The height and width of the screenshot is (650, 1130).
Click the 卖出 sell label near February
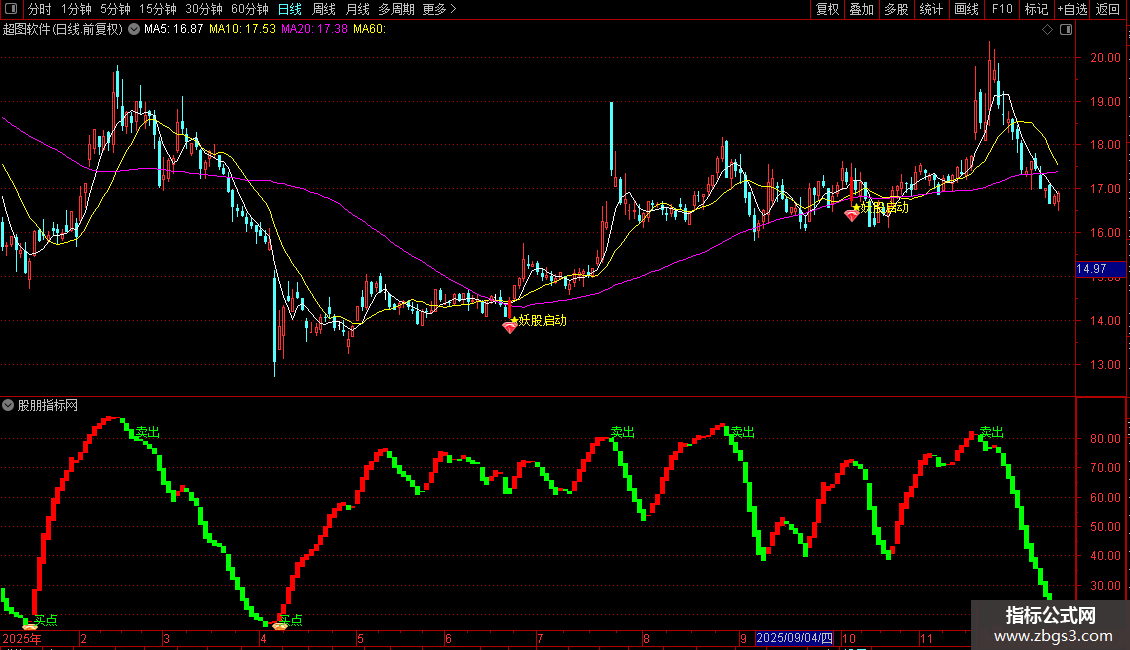[x=148, y=432]
